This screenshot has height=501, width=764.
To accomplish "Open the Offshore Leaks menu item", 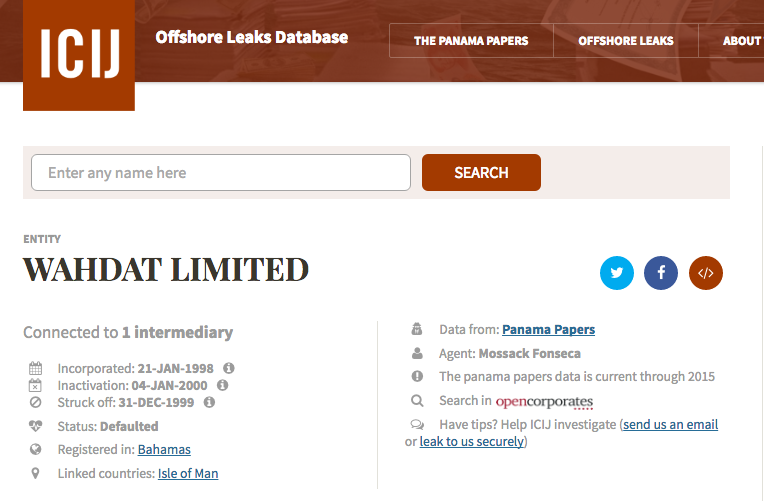I will [625, 41].
